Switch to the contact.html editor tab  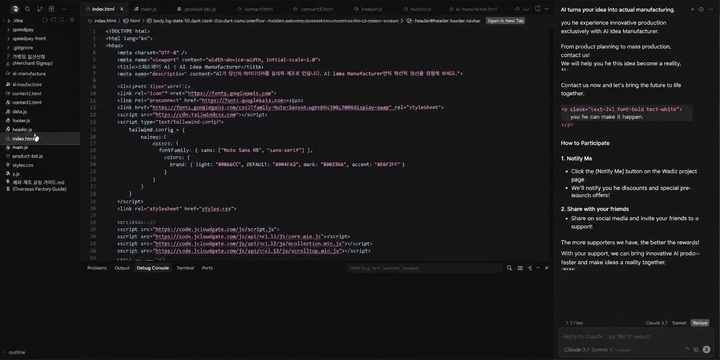coord(256,9)
